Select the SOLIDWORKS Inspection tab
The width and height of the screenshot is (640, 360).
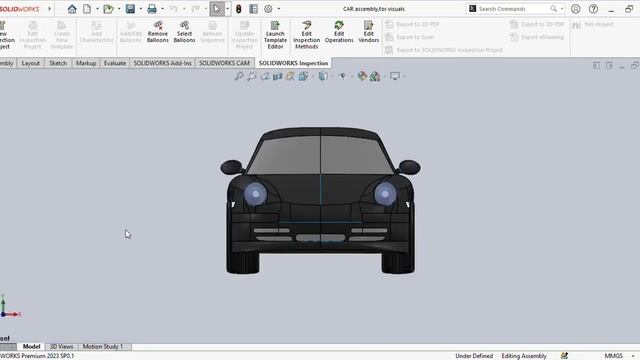click(293, 63)
